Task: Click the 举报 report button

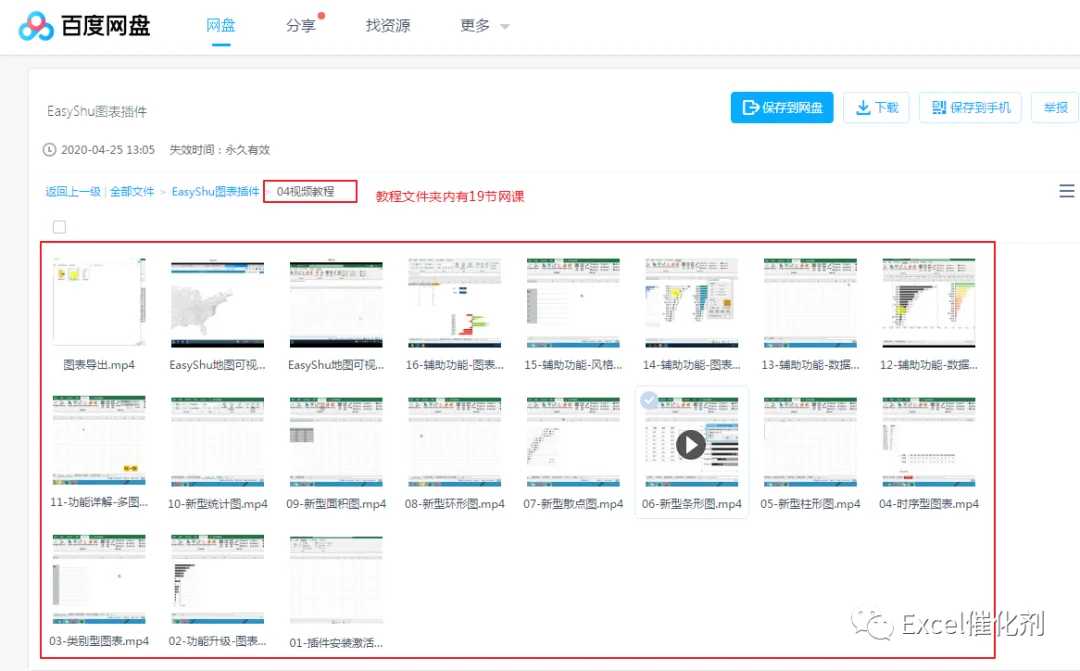Action: point(1055,107)
